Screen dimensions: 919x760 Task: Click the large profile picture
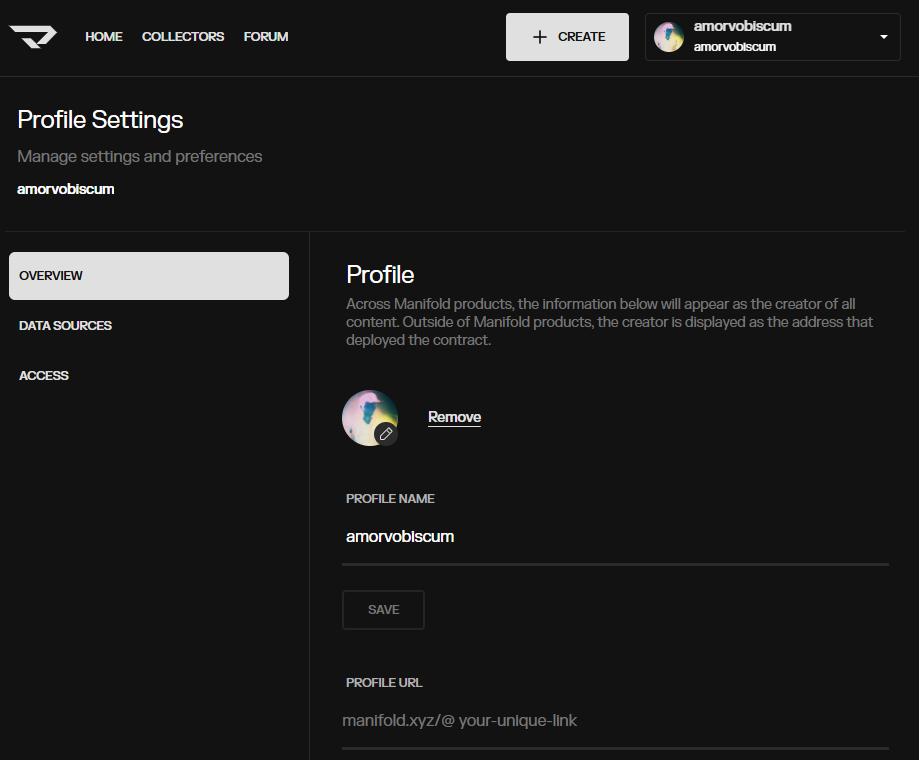[368, 415]
